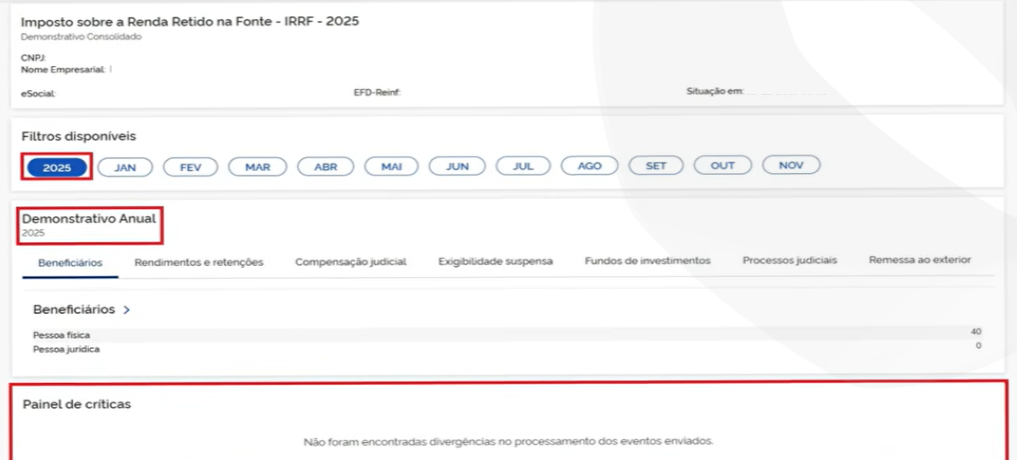Pick the JUL month filter
1017x460 pixels.
(x=523, y=167)
